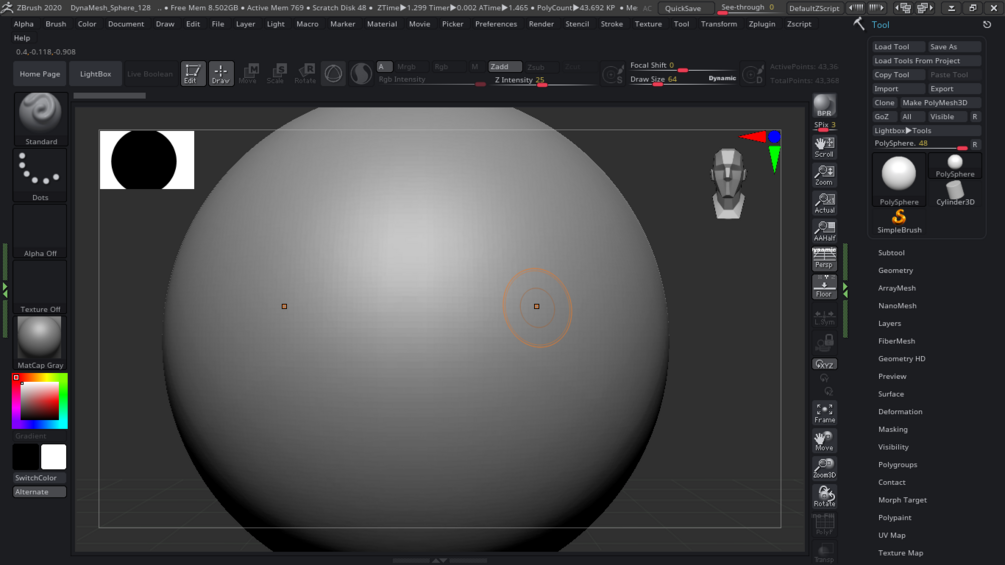Toggle the Floor grid

tap(824, 287)
